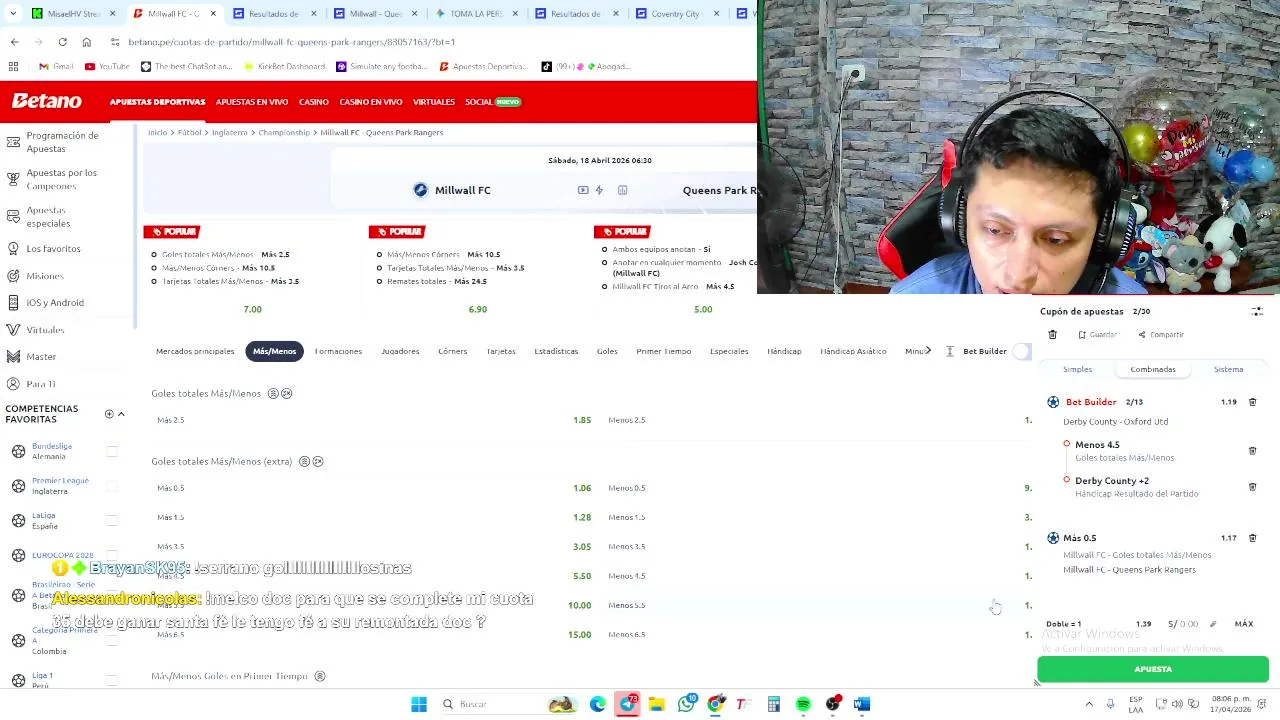1280x720 pixels.
Task: Open the bet slip settings sliders icon
Action: (x=1257, y=312)
